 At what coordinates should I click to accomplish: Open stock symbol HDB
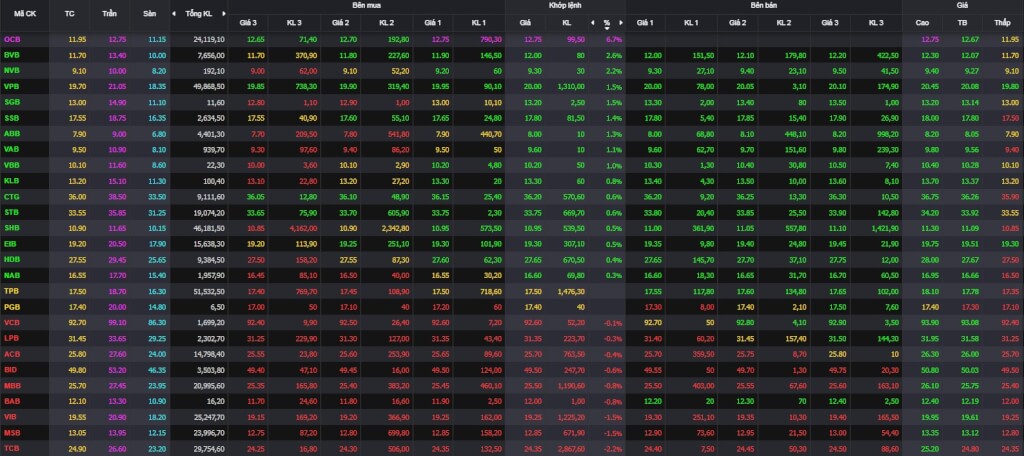click(12, 259)
